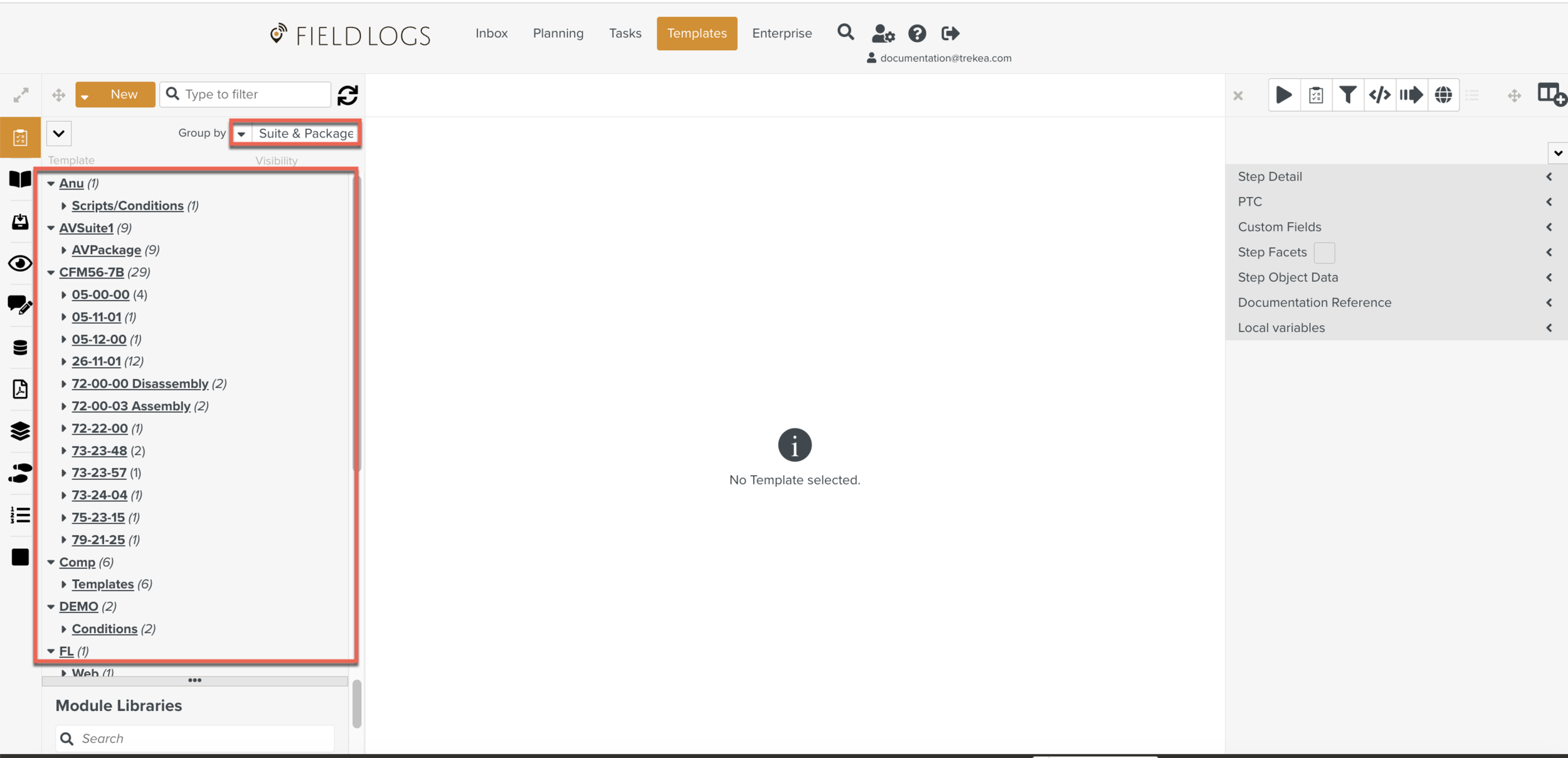
Task: Click the funnel filter icon
Action: point(1347,95)
